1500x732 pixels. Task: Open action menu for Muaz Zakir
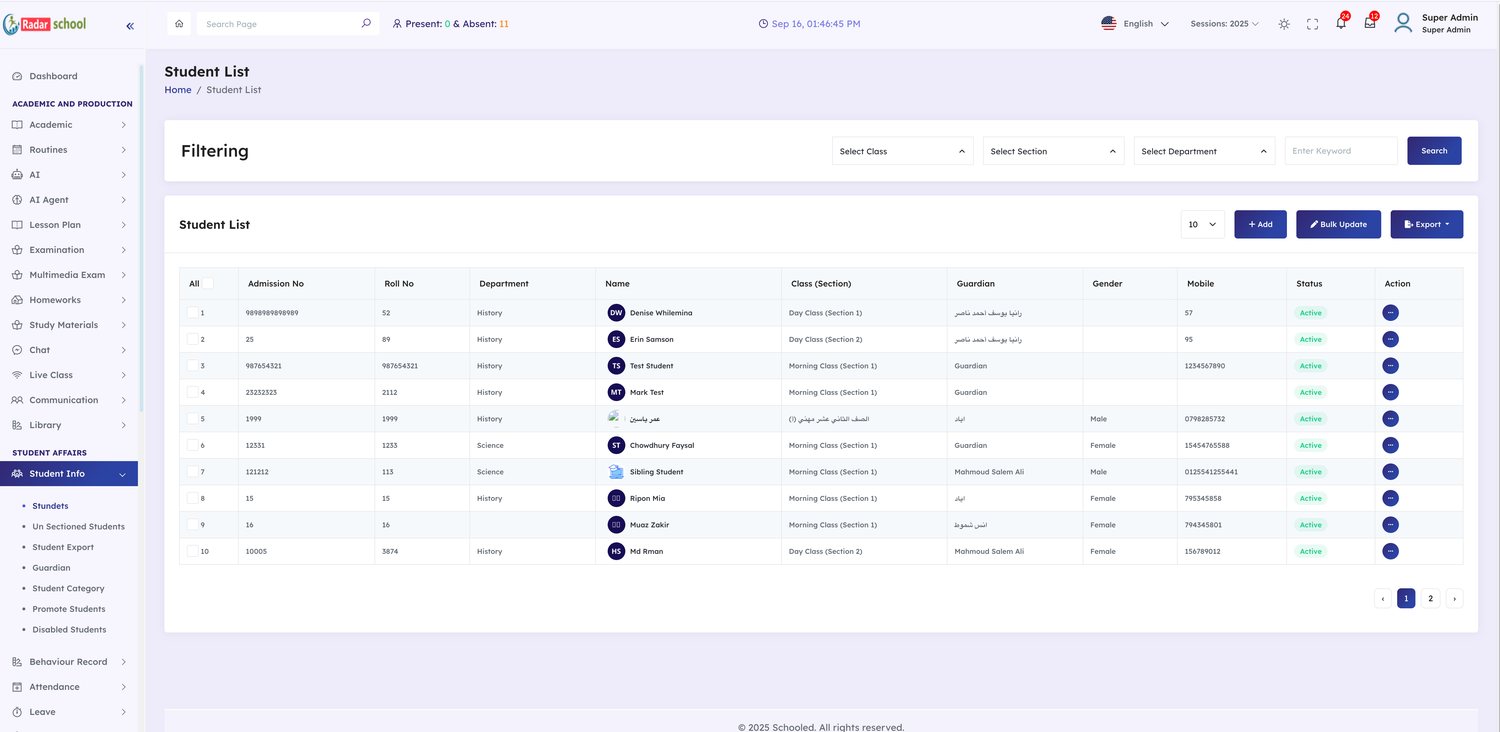(x=1390, y=525)
